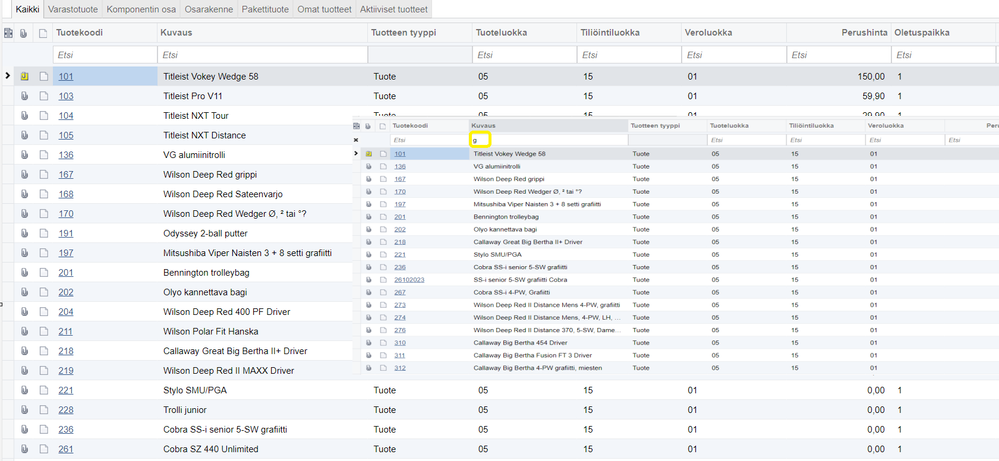Click document icon for Mitsushiba Viper Naisten row
The height and width of the screenshot is (461, 999).
[x=43, y=253]
